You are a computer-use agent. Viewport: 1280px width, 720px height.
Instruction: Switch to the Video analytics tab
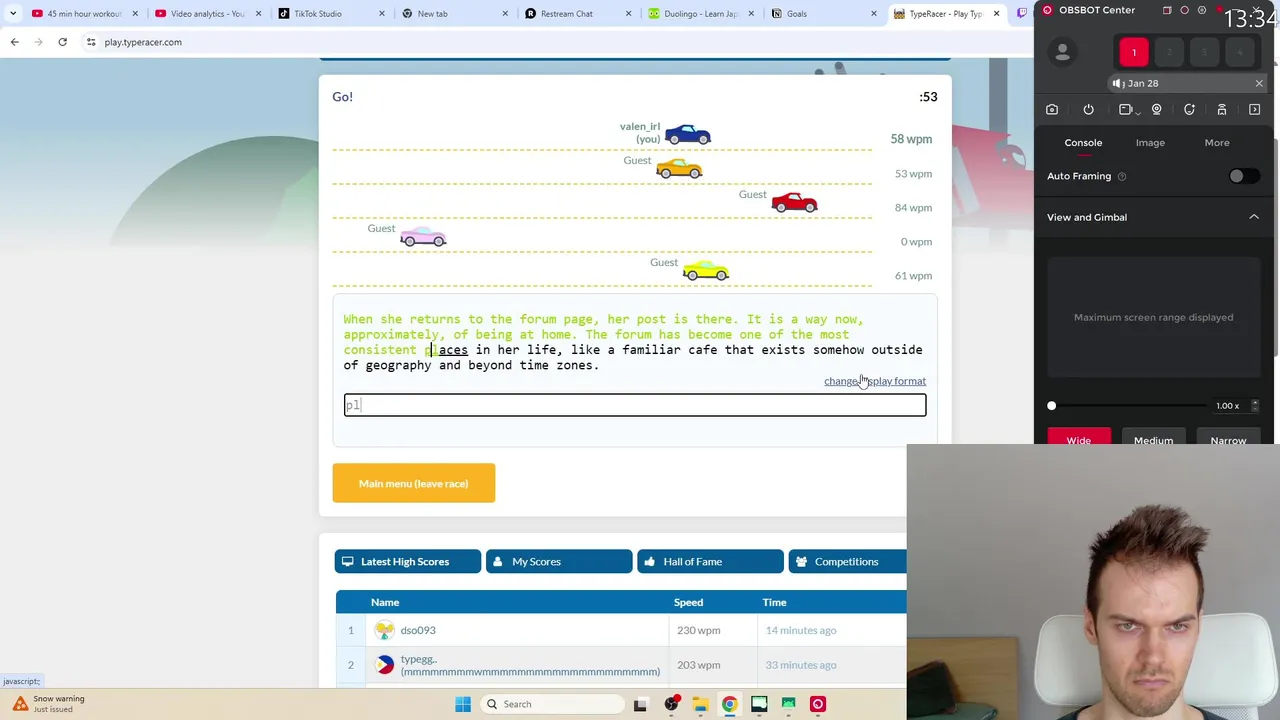point(207,14)
